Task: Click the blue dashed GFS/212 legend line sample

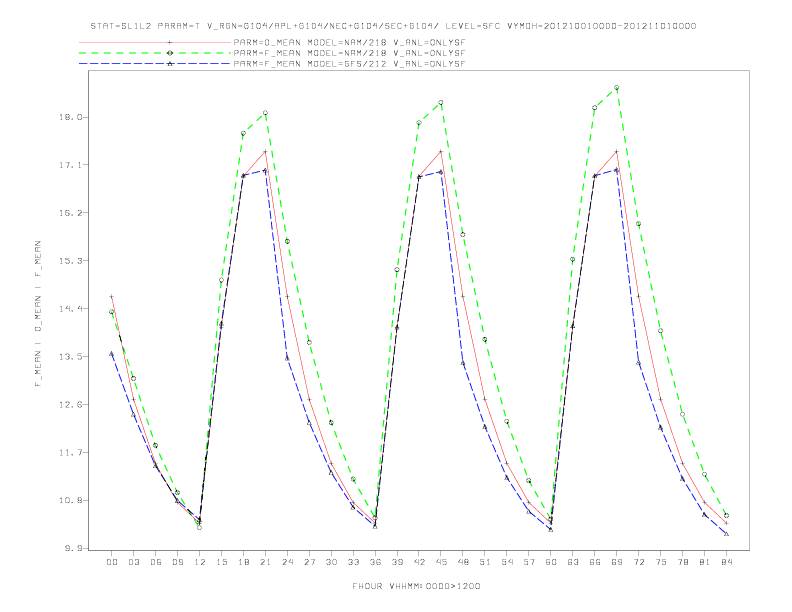Action: [x=155, y=64]
